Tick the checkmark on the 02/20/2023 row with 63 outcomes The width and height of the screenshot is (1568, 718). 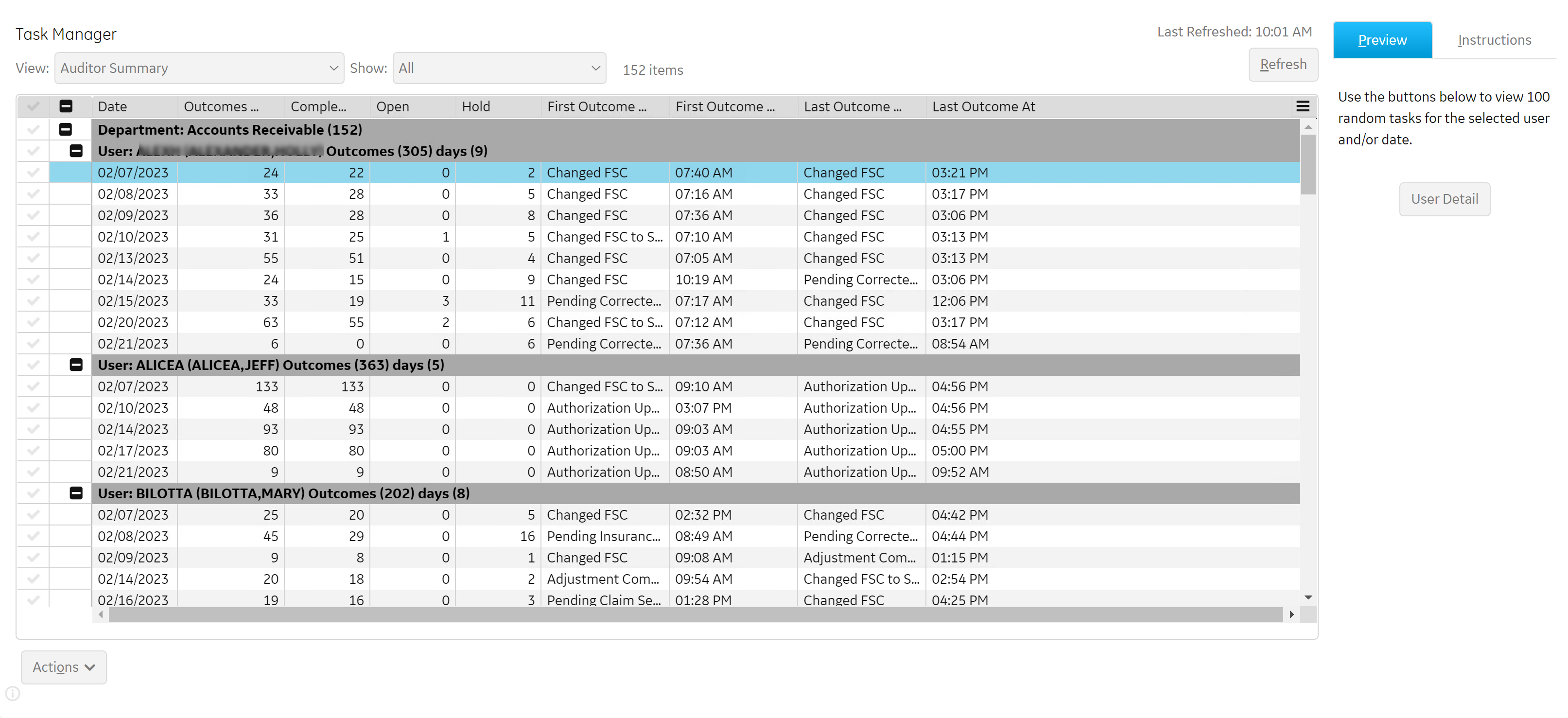[33, 322]
